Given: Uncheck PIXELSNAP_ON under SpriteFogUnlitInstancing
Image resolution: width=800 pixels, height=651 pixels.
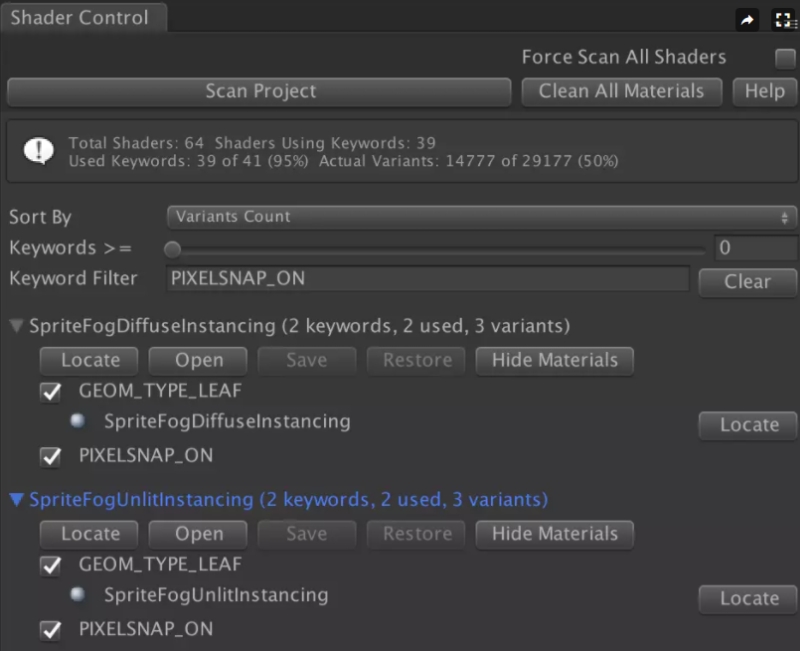Looking at the screenshot, I should (51, 630).
